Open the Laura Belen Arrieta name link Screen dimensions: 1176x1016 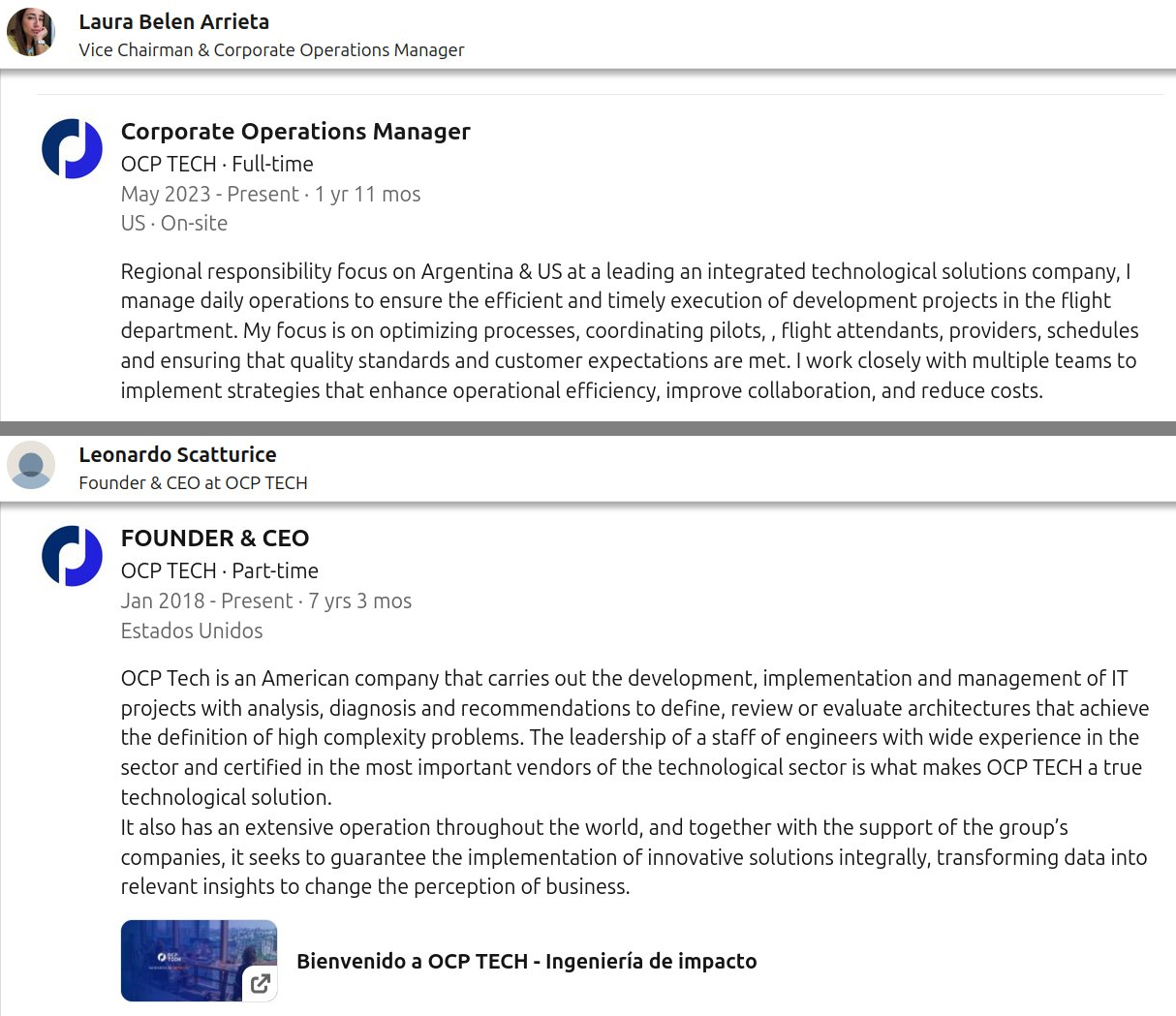174,21
